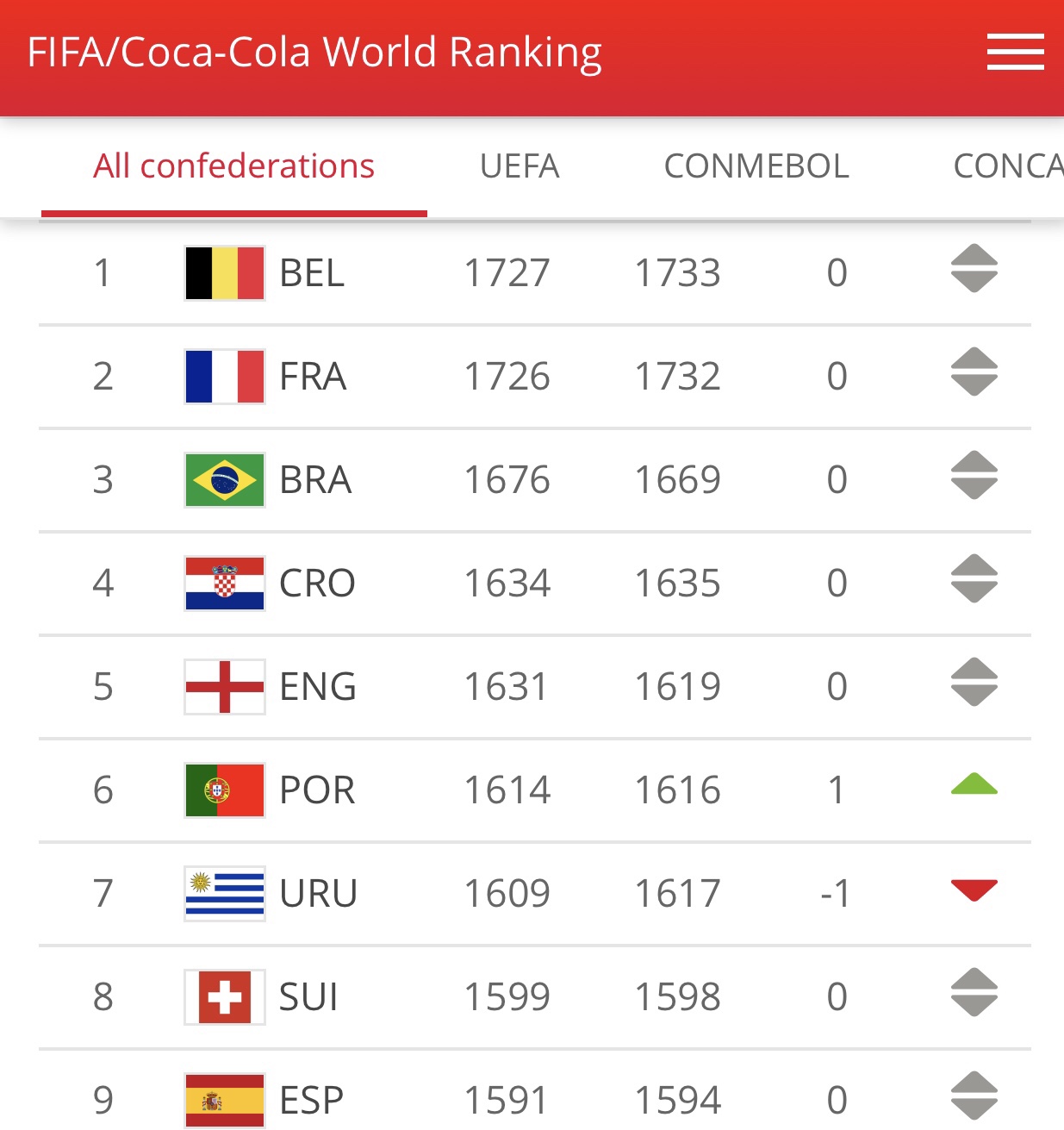Tap the England flag icon
Image resolution: width=1064 pixels, height=1130 pixels.
(x=225, y=687)
